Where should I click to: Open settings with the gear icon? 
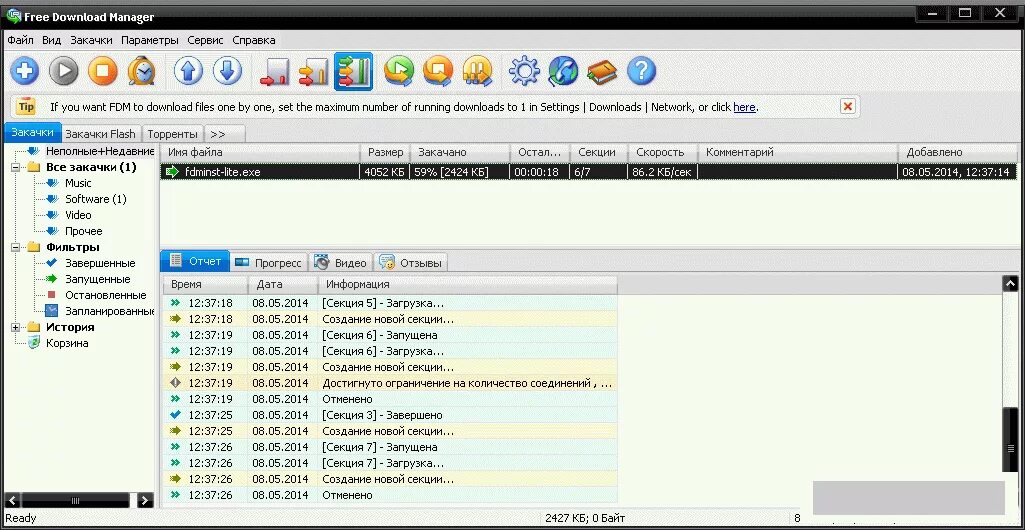pos(524,71)
